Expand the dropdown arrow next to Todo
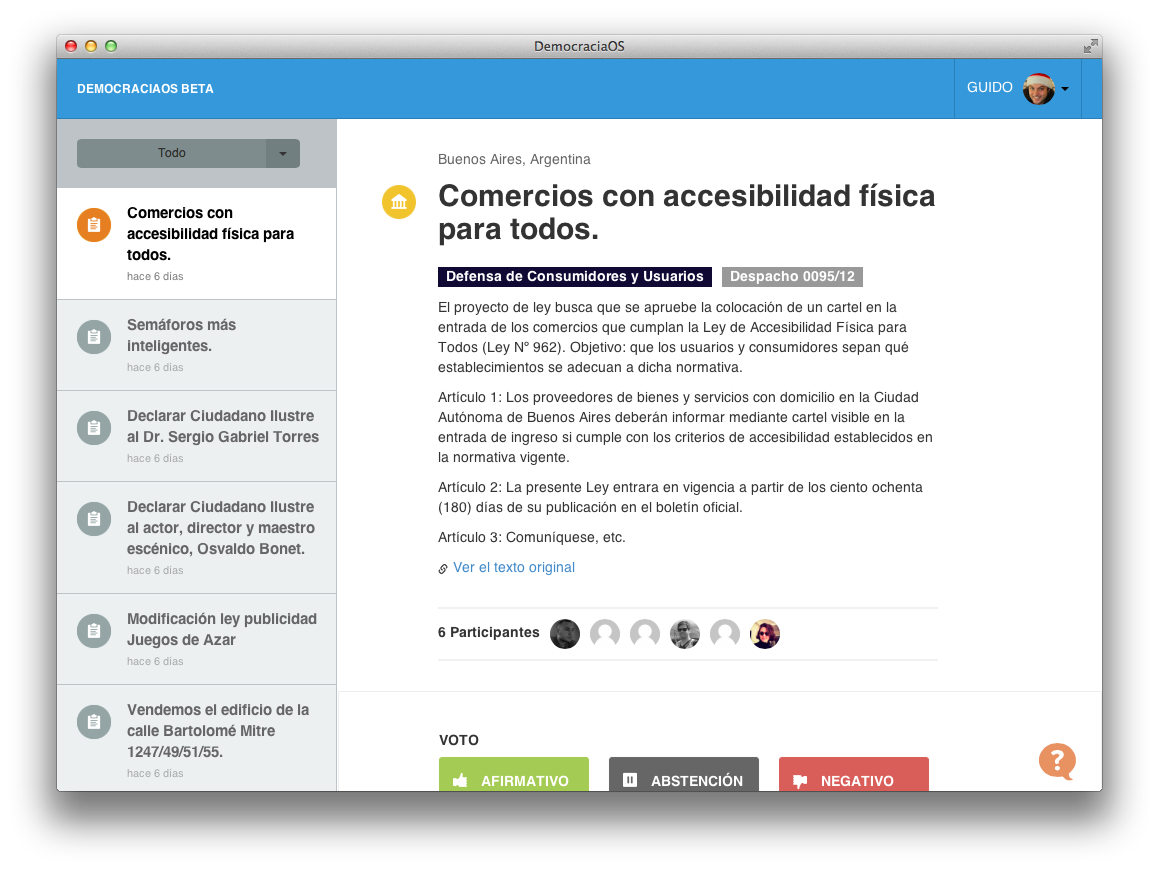The image size is (1159, 870). (x=282, y=152)
